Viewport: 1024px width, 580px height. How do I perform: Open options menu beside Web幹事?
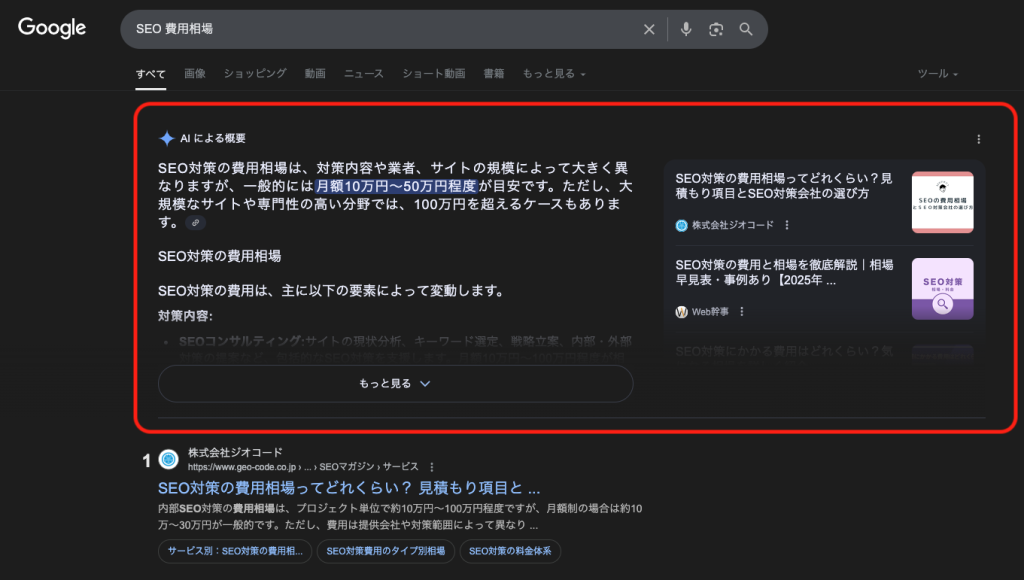pyautogui.click(x=742, y=312)
